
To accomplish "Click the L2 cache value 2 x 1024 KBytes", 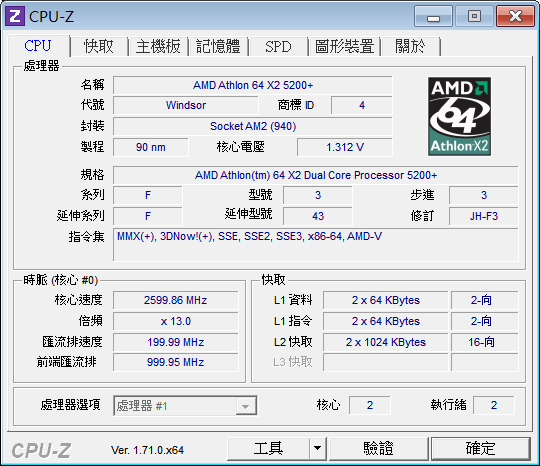I will coord(385,342).
